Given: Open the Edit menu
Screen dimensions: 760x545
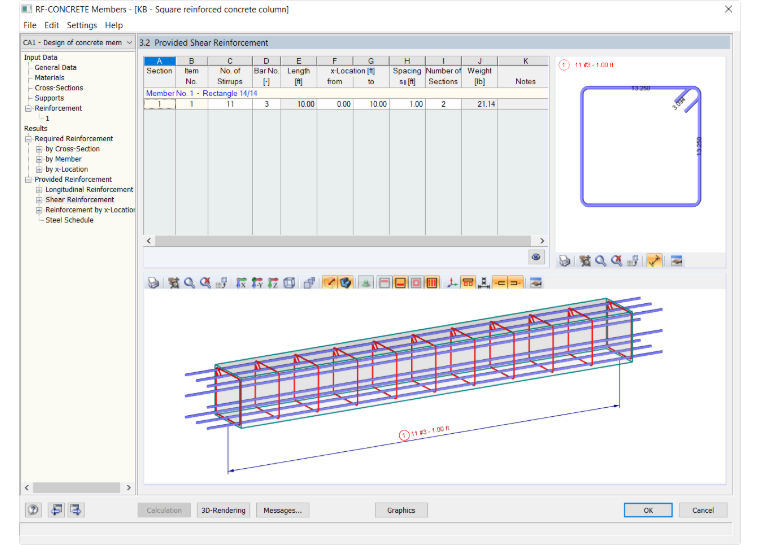Looking at the screenshot, I should pyautogui.click(x=51, y=25).
